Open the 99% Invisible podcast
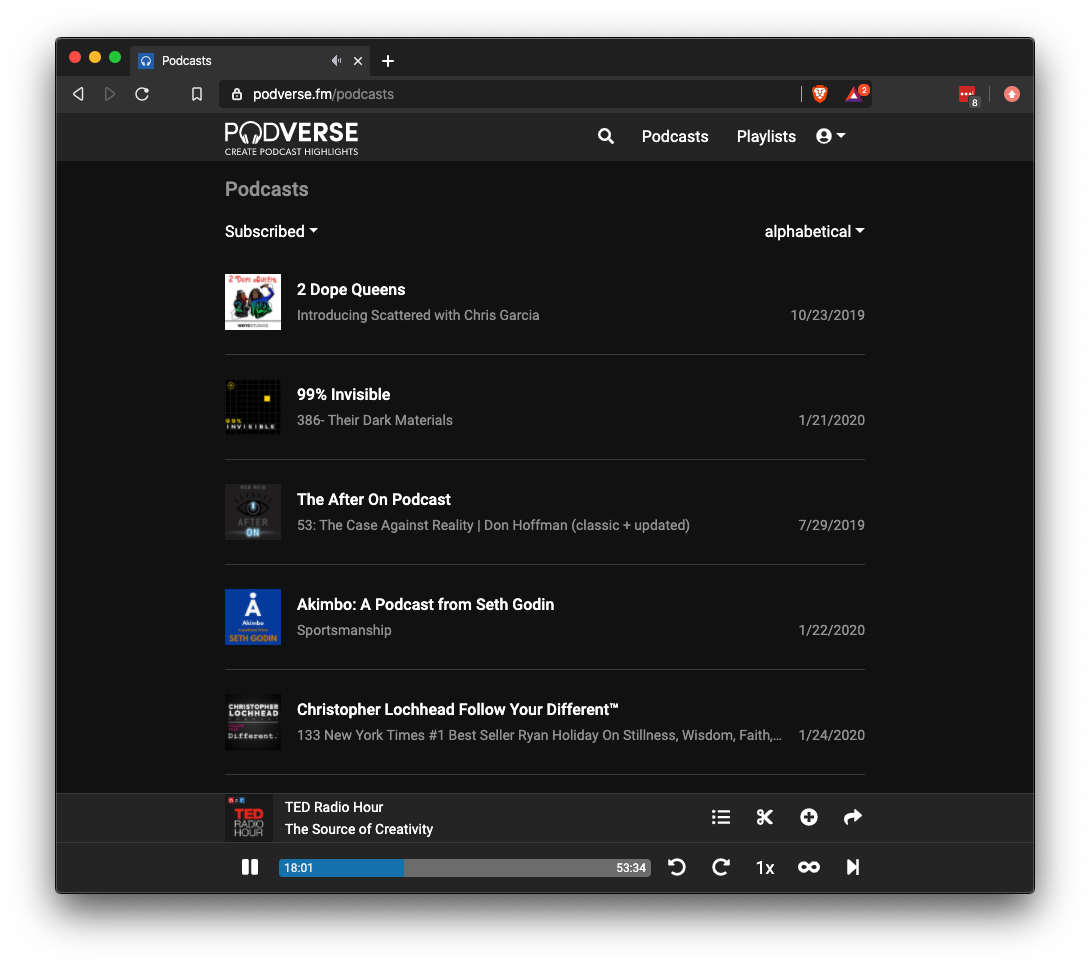 coord(343,394)
